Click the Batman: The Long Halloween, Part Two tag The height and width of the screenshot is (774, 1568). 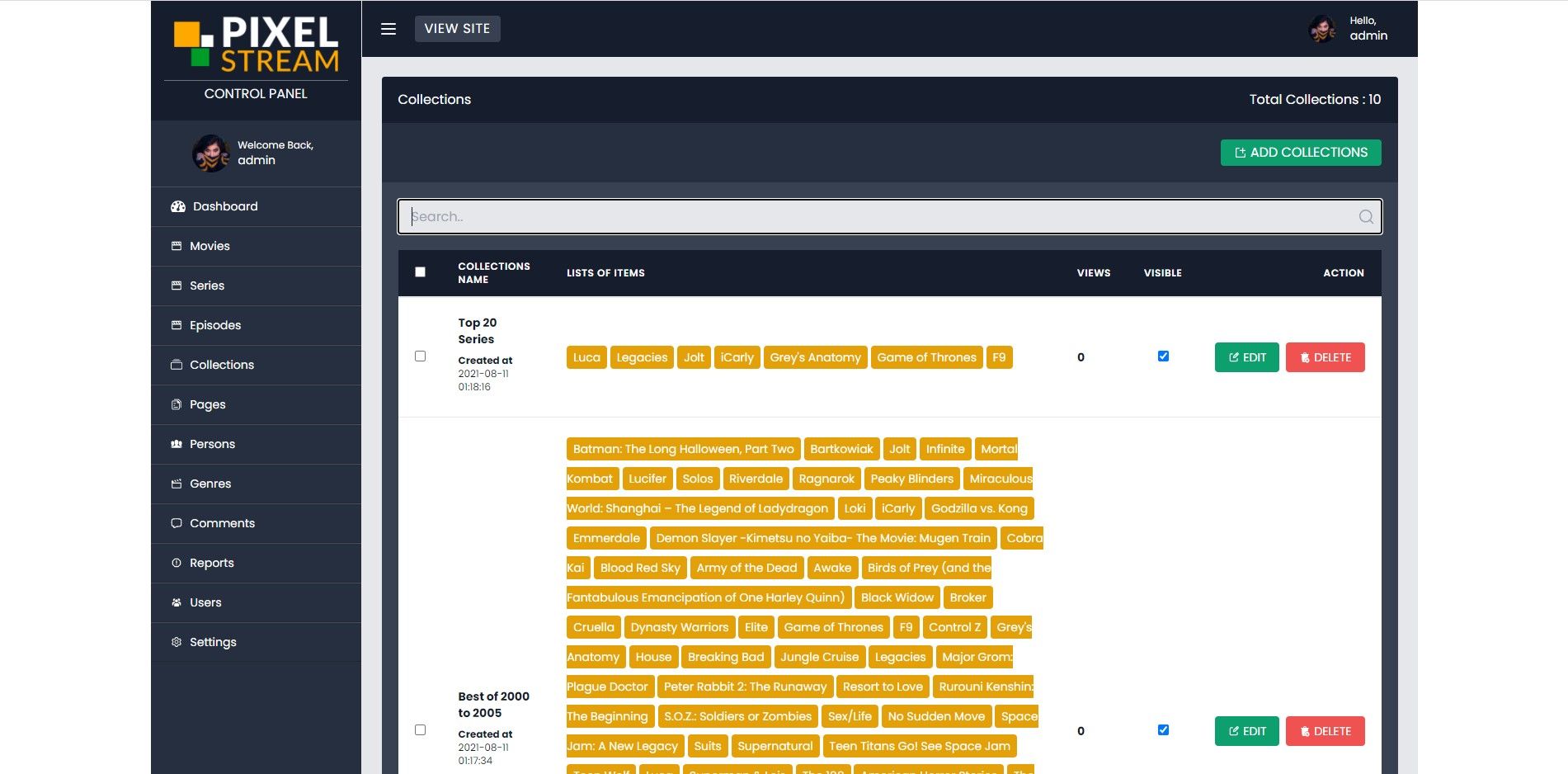click(x=683, y=449)
